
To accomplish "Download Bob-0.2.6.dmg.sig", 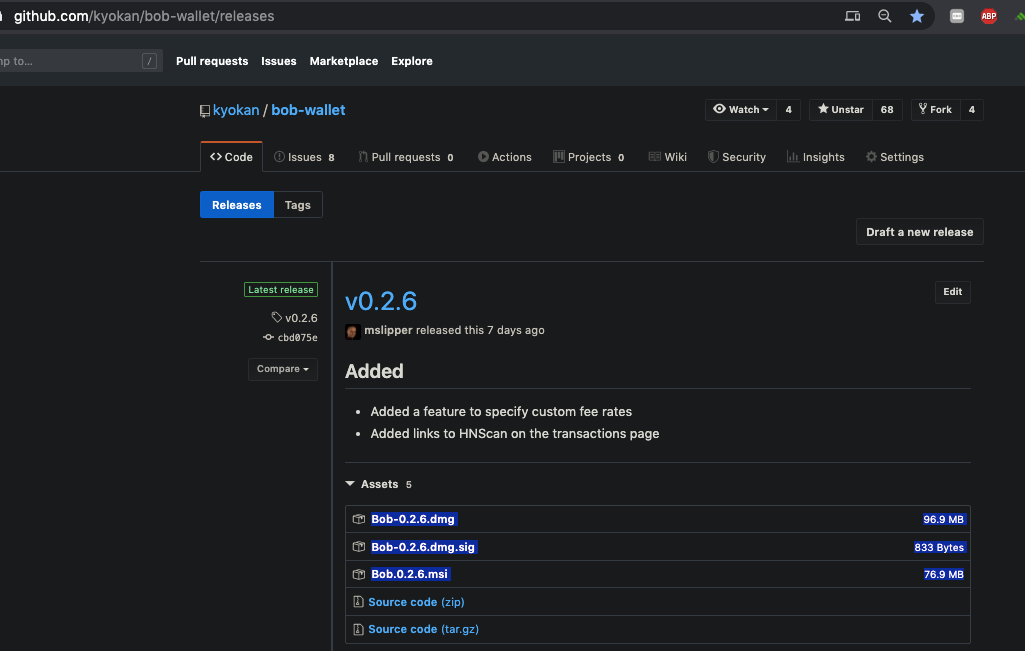I will coord(423,547).
